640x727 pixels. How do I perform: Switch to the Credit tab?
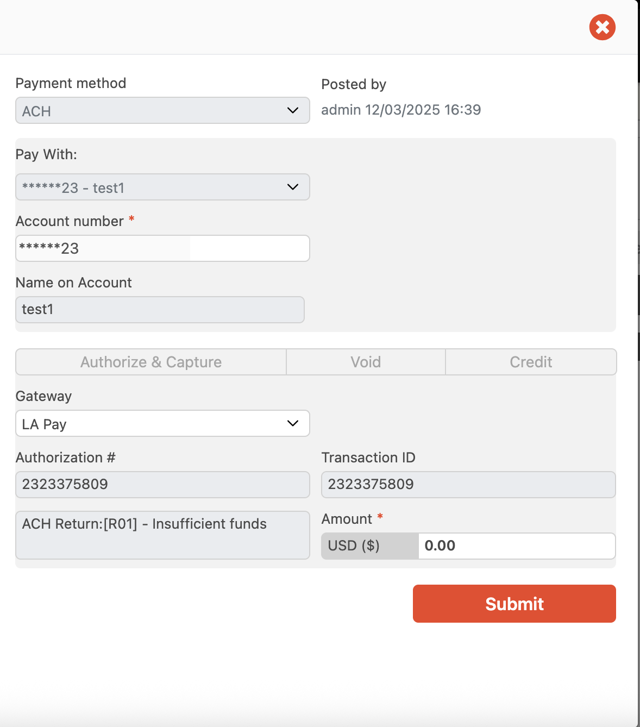coord(530,362)
